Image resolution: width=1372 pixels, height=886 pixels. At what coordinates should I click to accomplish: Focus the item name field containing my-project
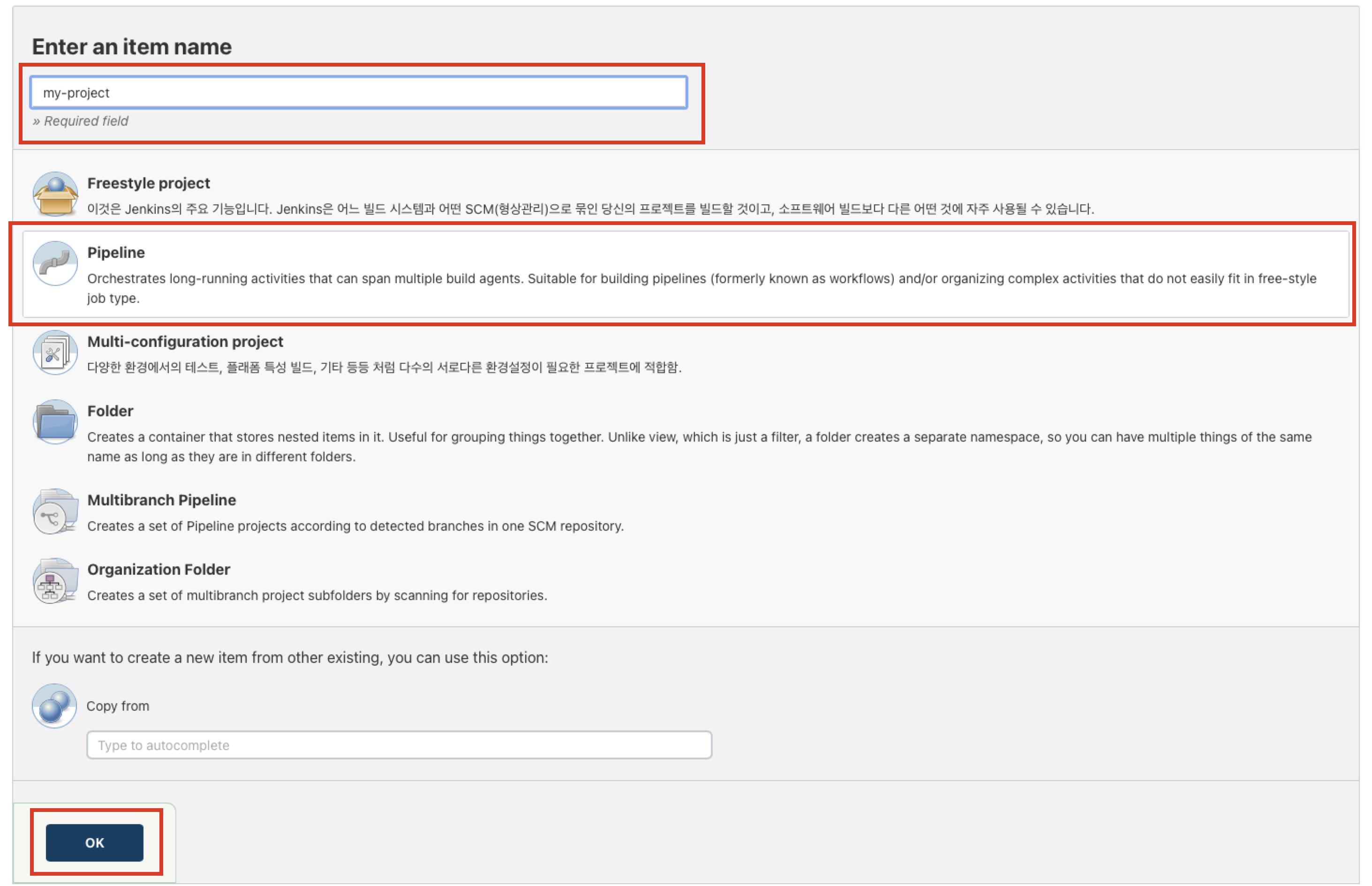coord(359,93)
